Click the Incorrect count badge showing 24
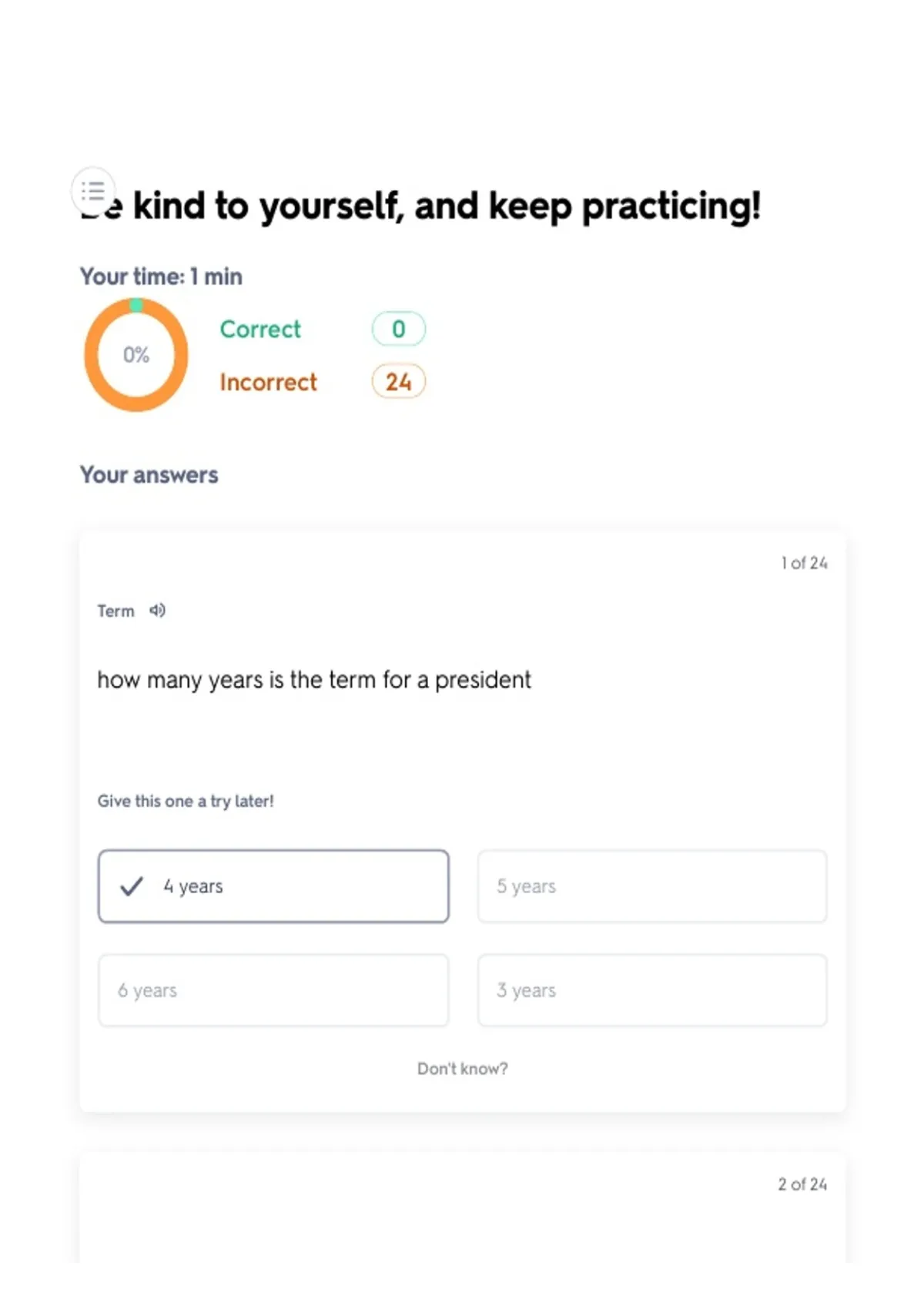This screenshot has height=1309, width=924. click(x=398, y=382)
